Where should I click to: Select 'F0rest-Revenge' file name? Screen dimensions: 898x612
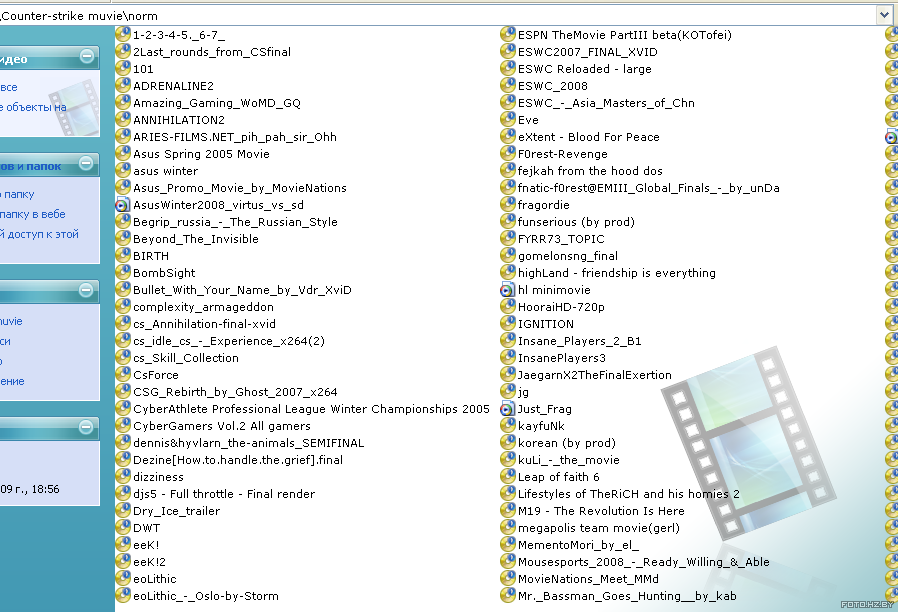coord(562,154)
